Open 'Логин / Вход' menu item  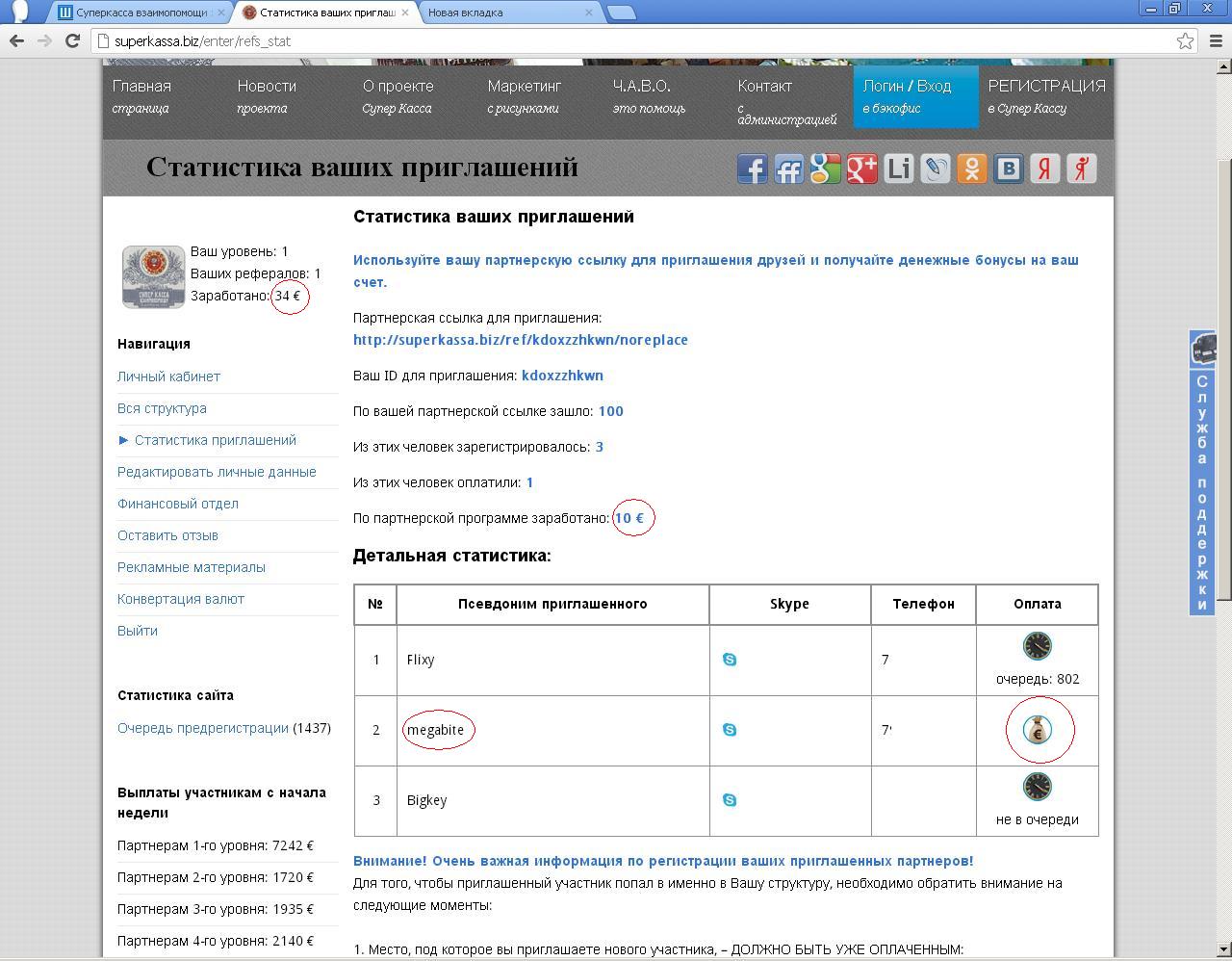click(916, 96)
